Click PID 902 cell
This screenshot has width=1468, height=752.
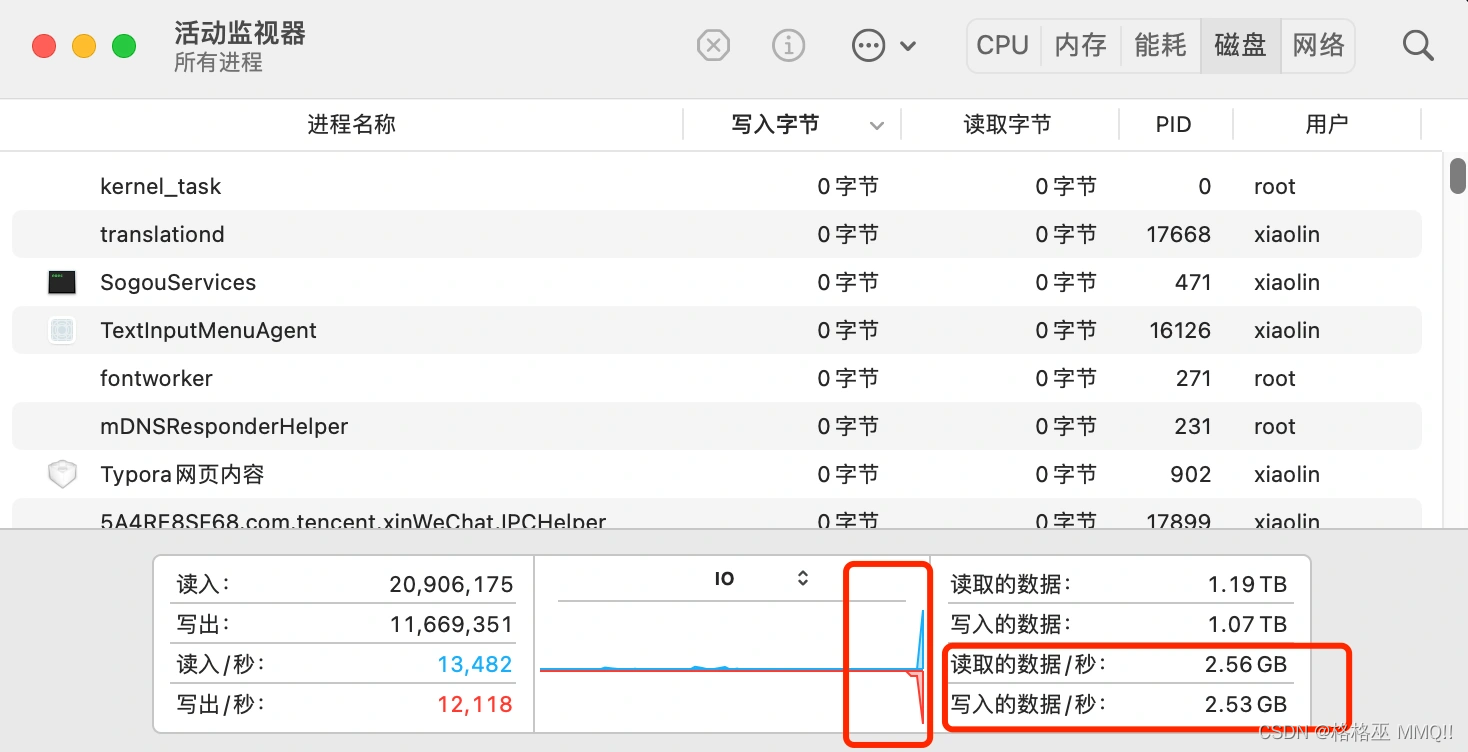(x=1190, y=475)
